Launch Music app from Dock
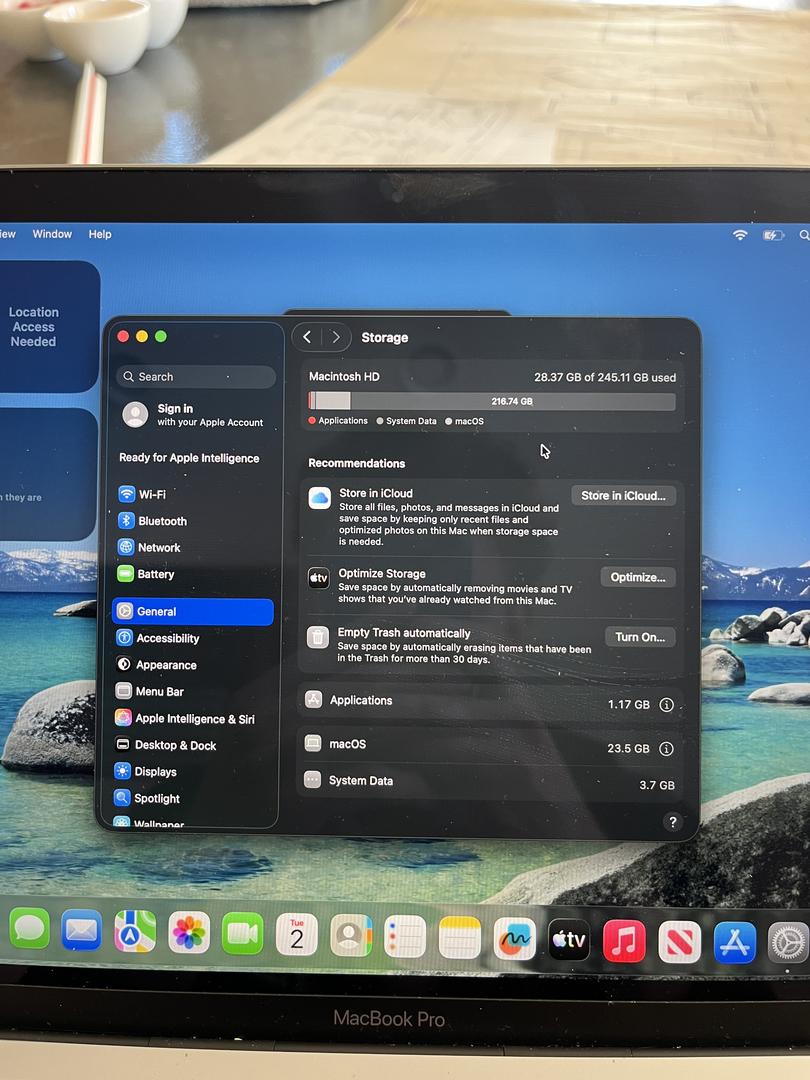 point(624,941)
